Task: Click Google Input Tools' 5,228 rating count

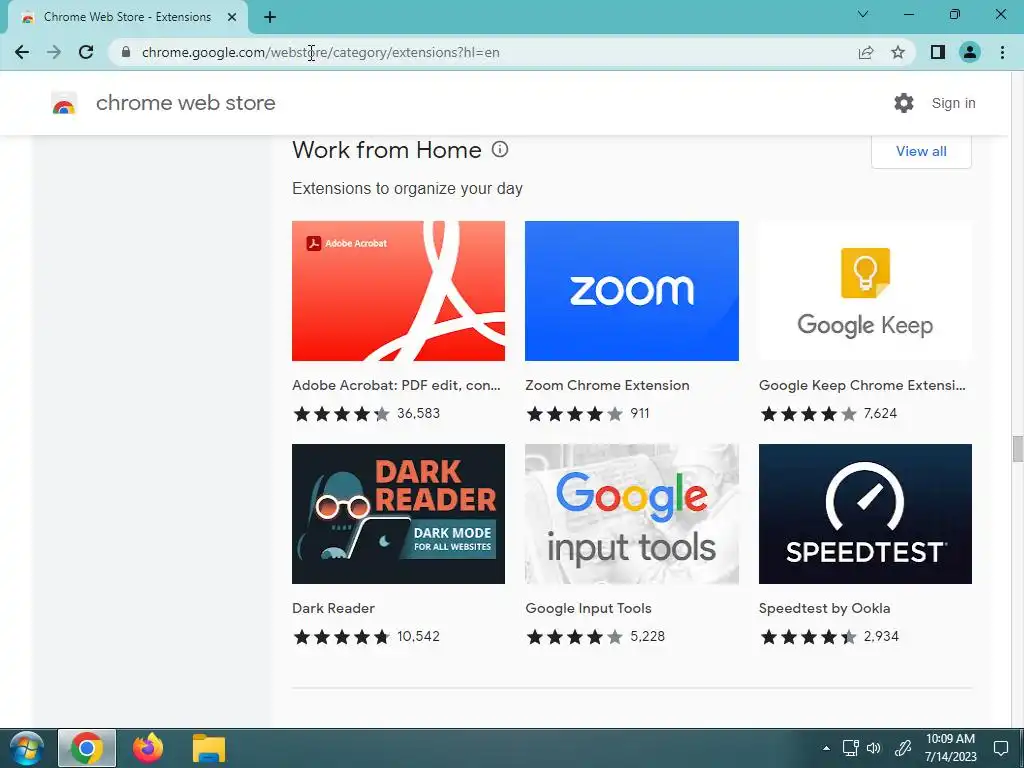Action: point(647,636)
